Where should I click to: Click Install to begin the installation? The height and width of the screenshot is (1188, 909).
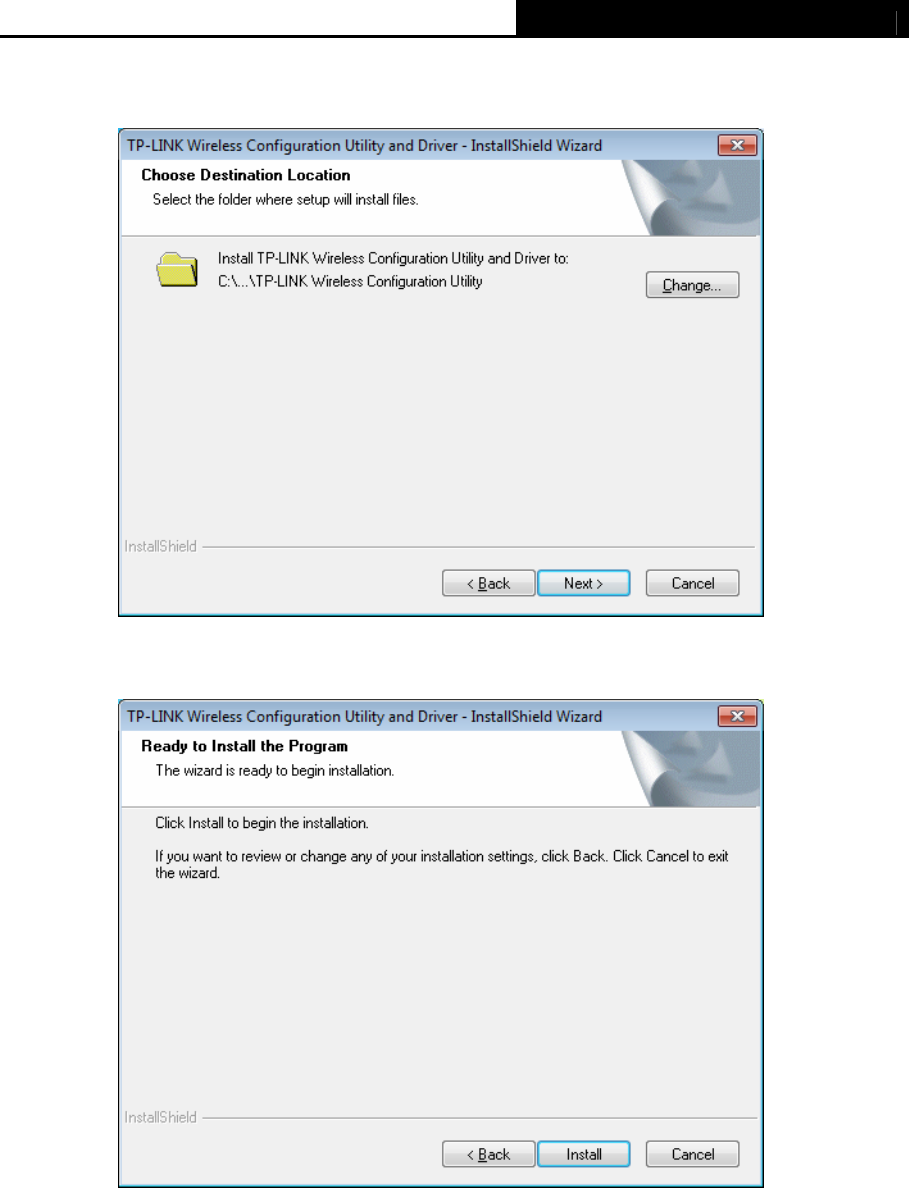[x=583, y=1154]
